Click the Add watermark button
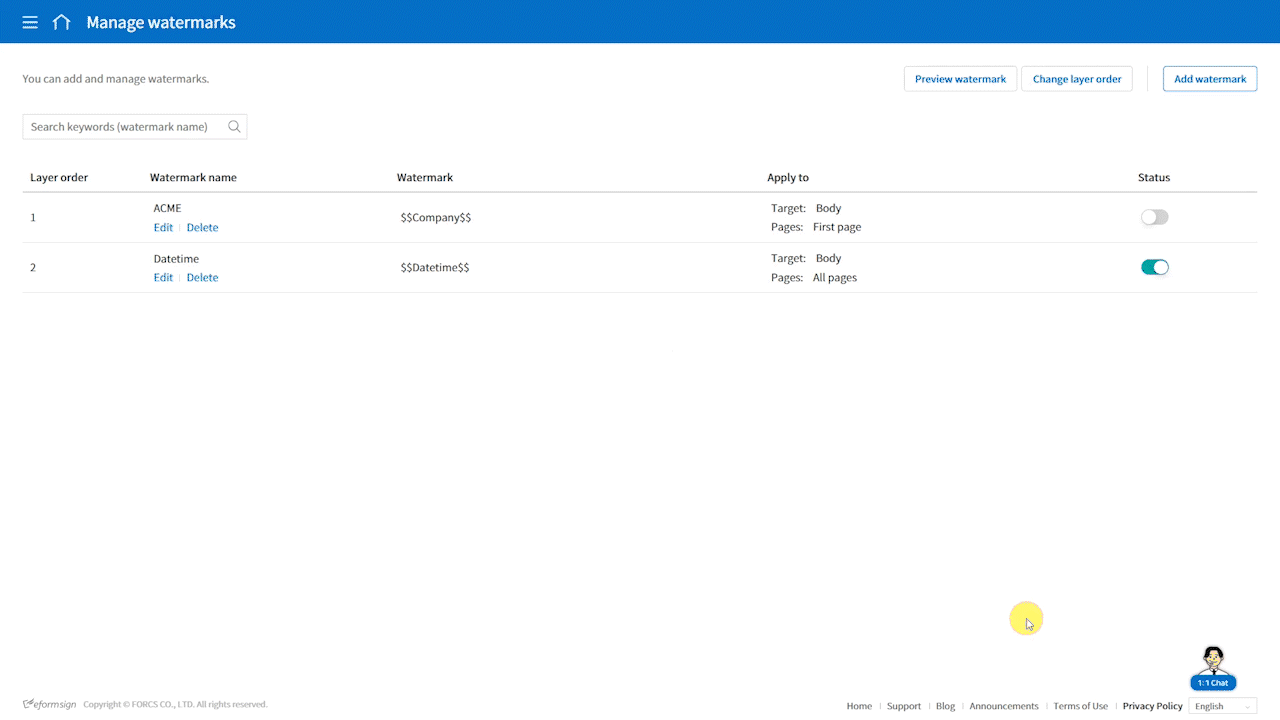The image size is (1280, 720). 1209,79
